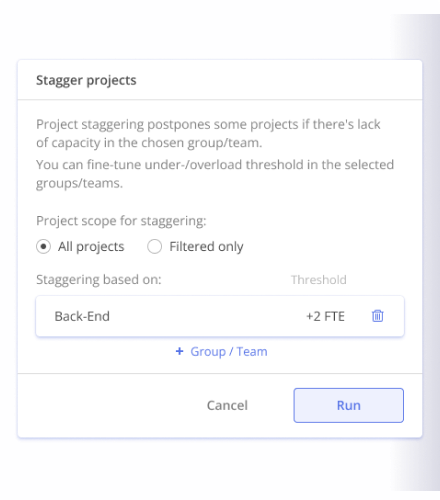The height and width of the screenshot is (500, 440).
Task: Click the dimmed backdrop beside the dialog
Action: (431, 250)
